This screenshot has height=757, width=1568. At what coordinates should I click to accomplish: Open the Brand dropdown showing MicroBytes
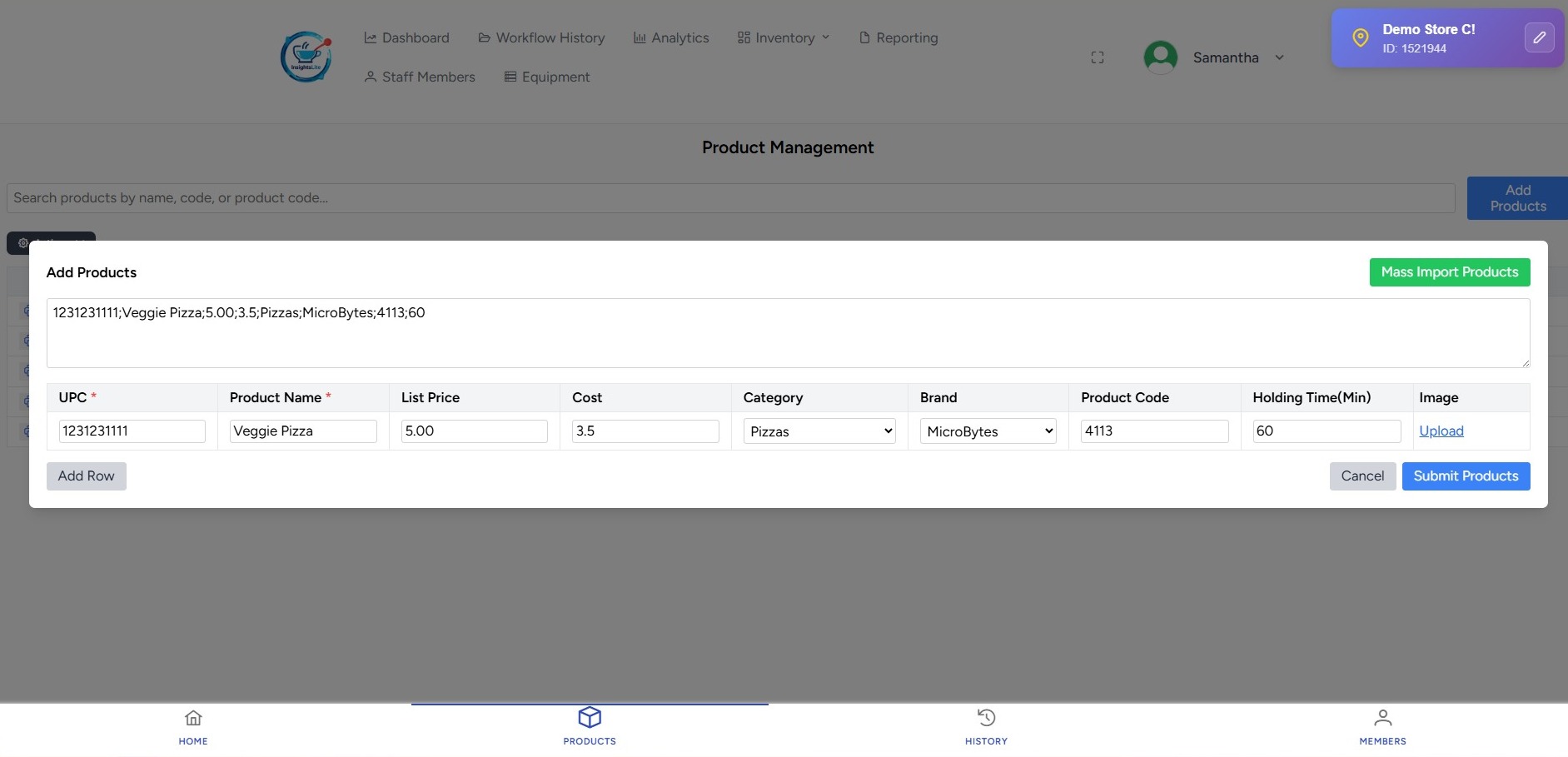(x=988, y=431)
